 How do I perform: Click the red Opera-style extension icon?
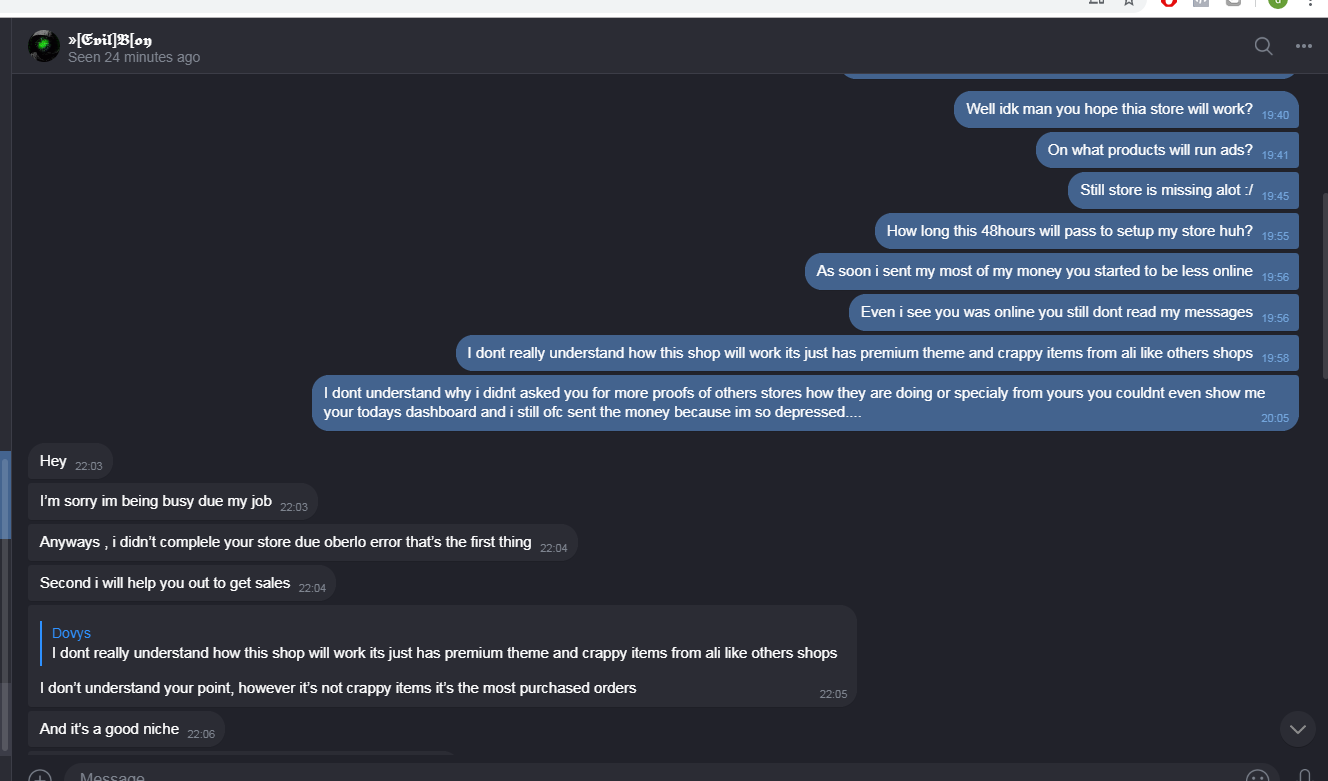pyautogui.click(x=1169, y=3)
